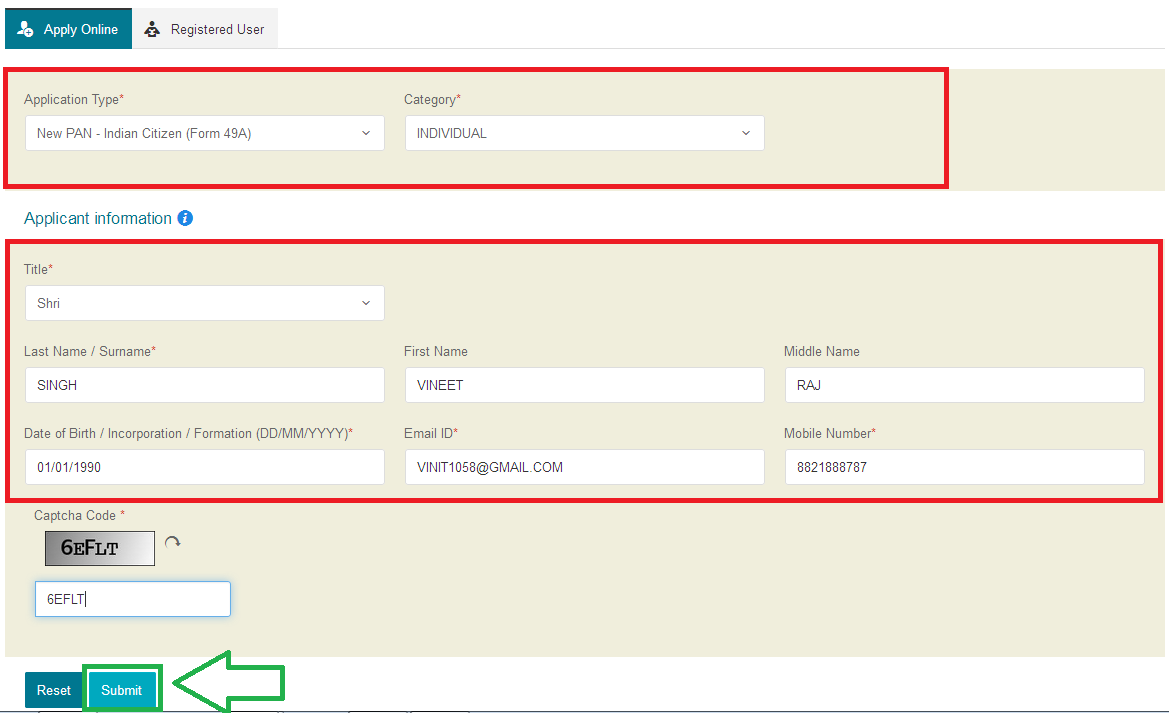Image resolution: width=1169 pixels, height=713 pixels.
Task: Select the Email ID input field
Action: click(x=584, y=466)
